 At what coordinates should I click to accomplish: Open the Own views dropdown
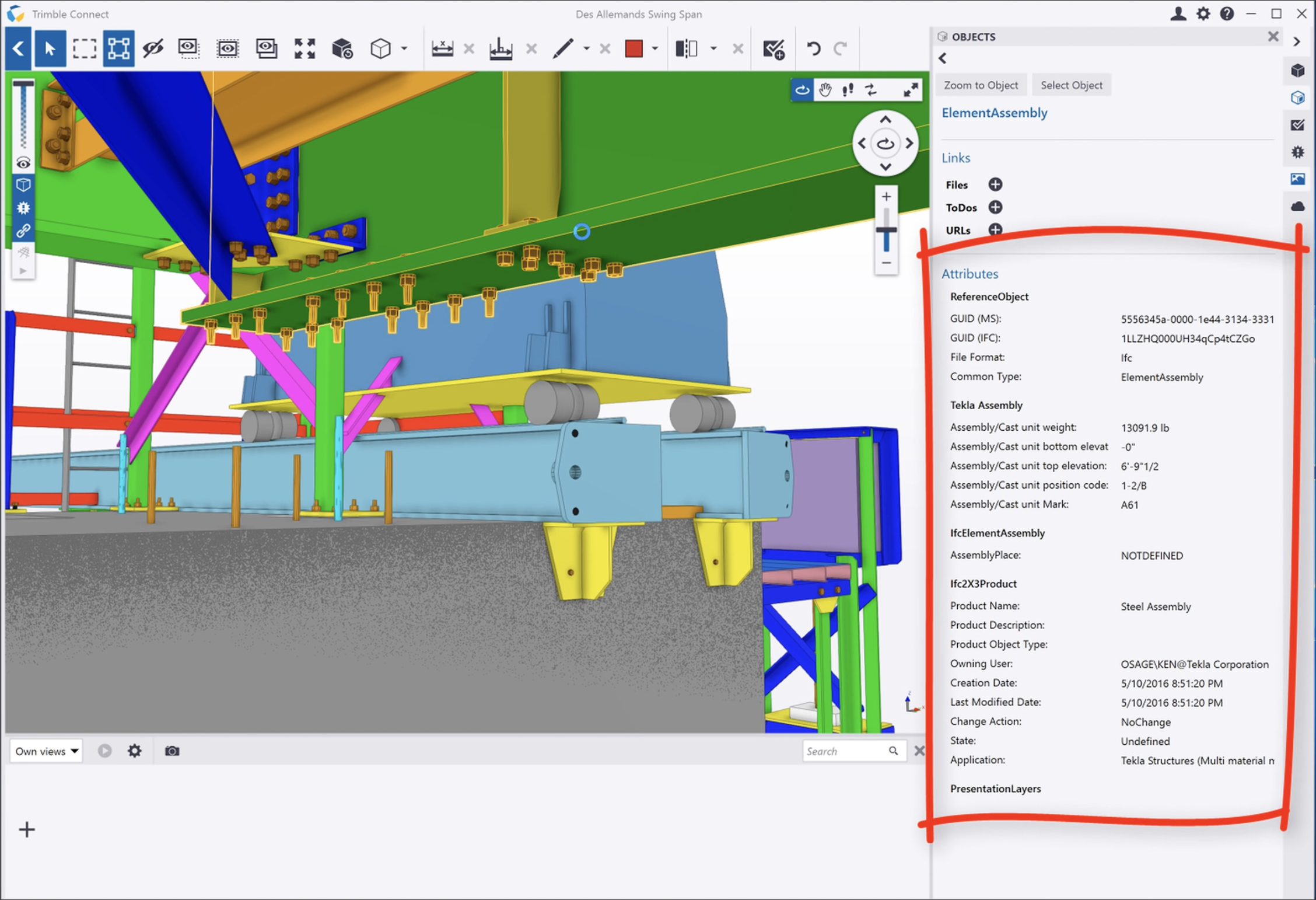click(46, 751)
